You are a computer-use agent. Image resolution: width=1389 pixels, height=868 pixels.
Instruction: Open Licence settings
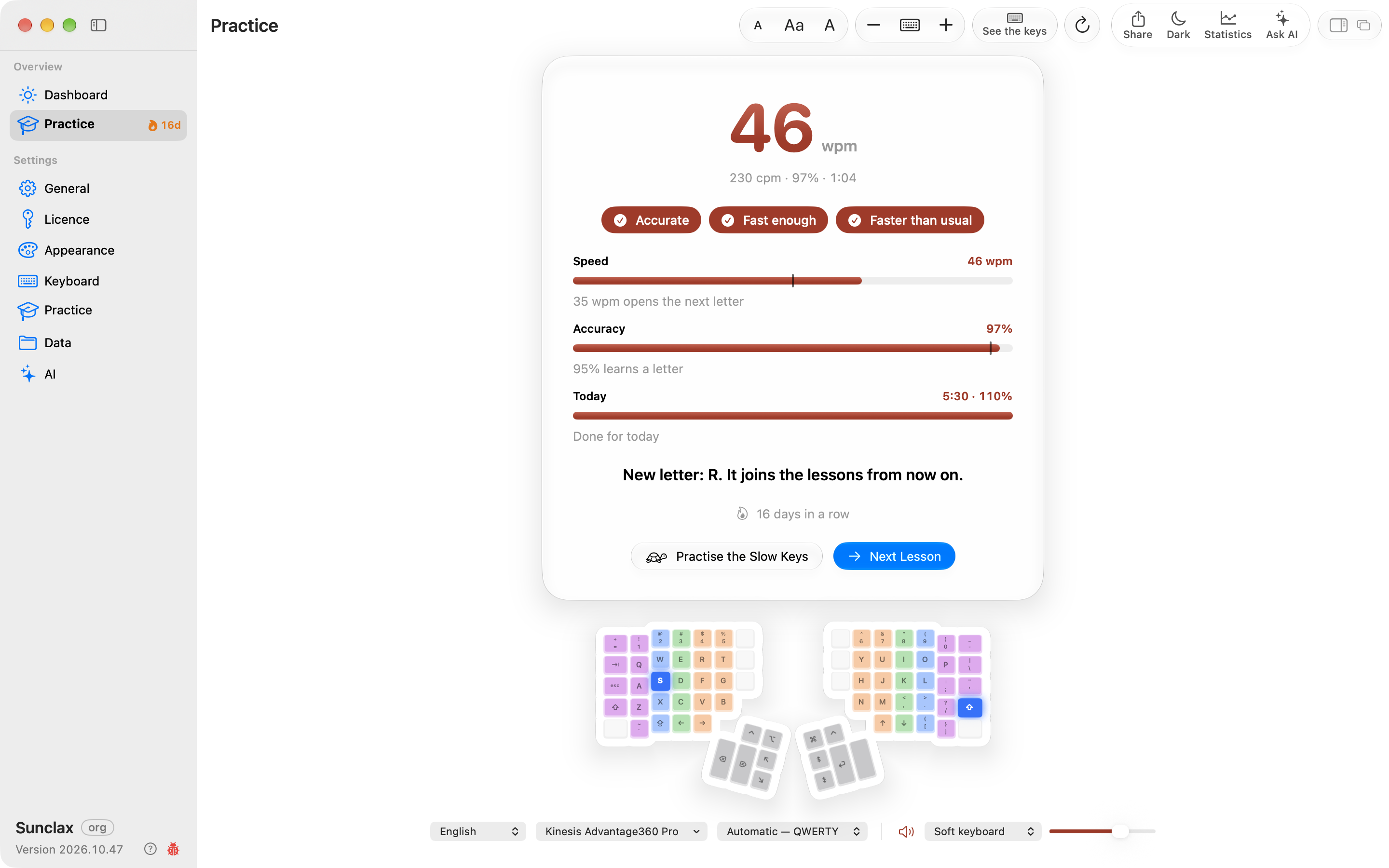coord(98,219)
